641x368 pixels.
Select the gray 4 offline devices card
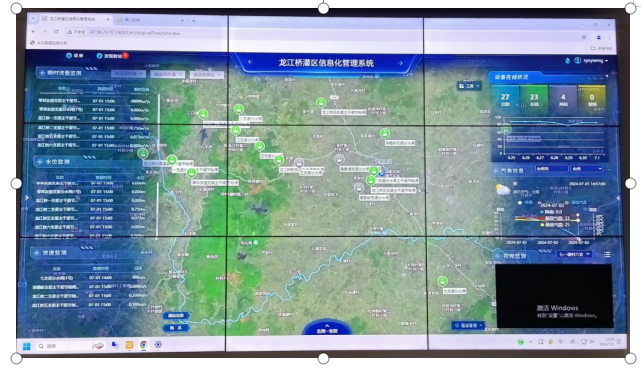coord(563,99)
